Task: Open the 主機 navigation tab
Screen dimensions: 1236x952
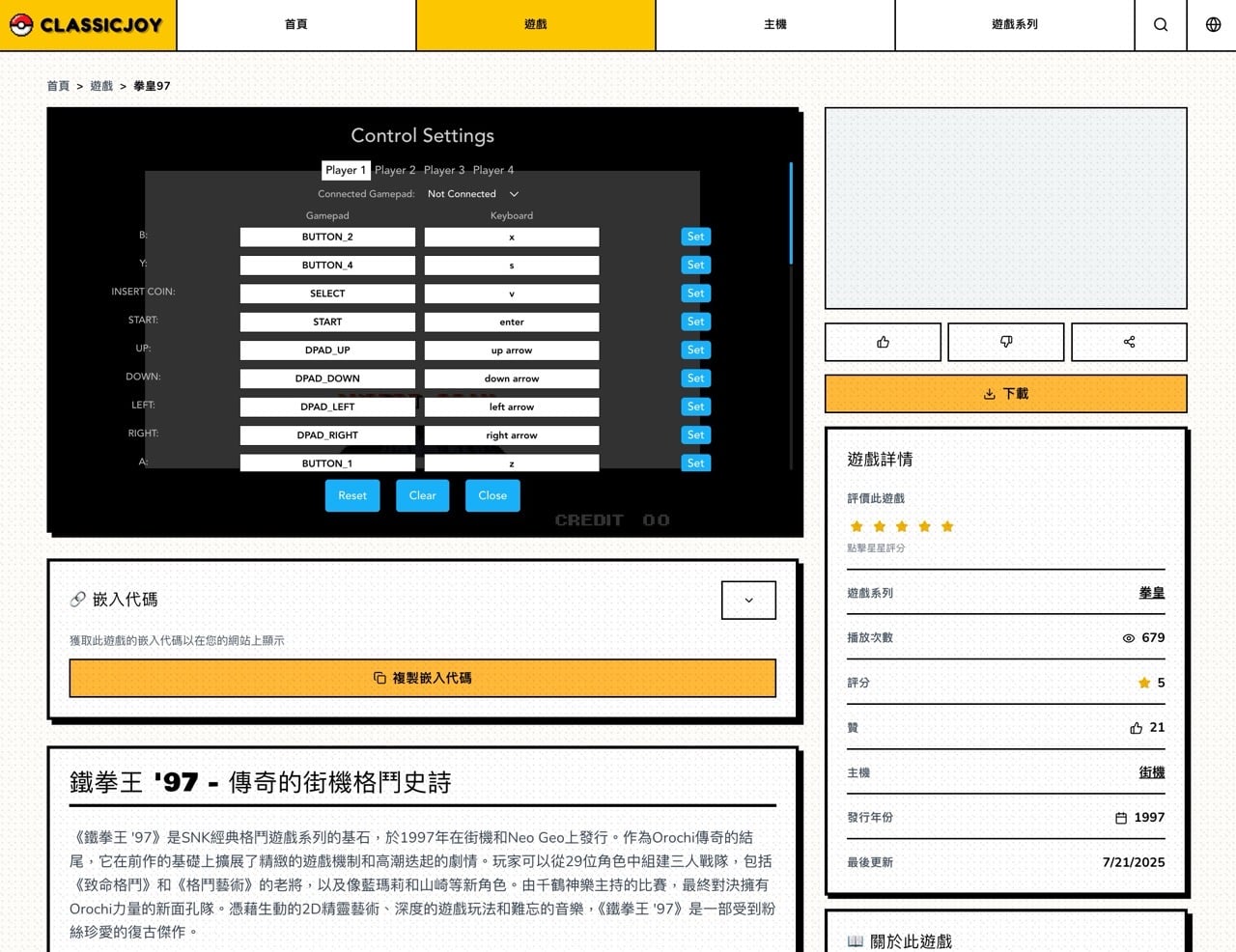Action: tap(775, 25)
